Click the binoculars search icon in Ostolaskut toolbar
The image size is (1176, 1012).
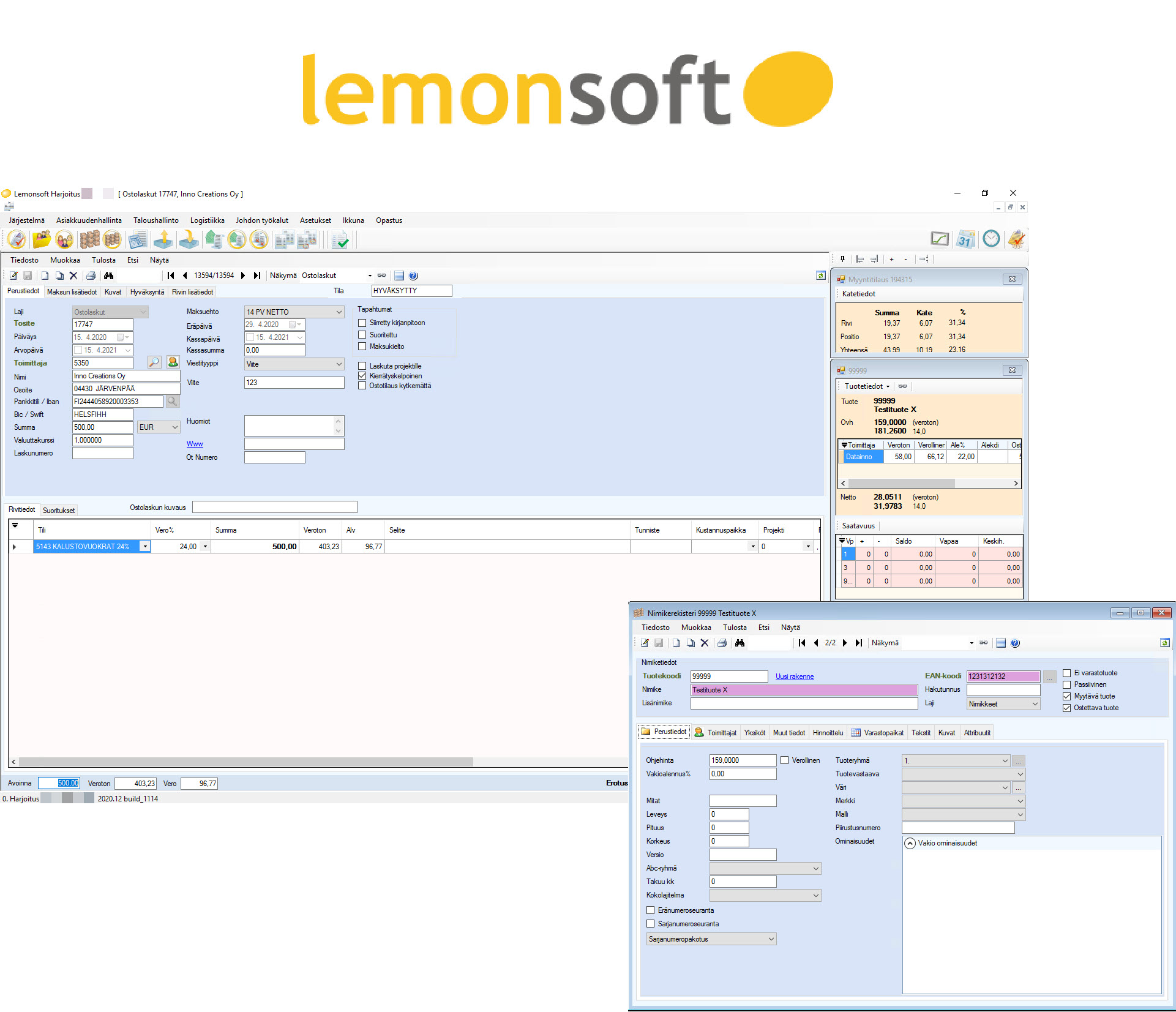[109, 275]
